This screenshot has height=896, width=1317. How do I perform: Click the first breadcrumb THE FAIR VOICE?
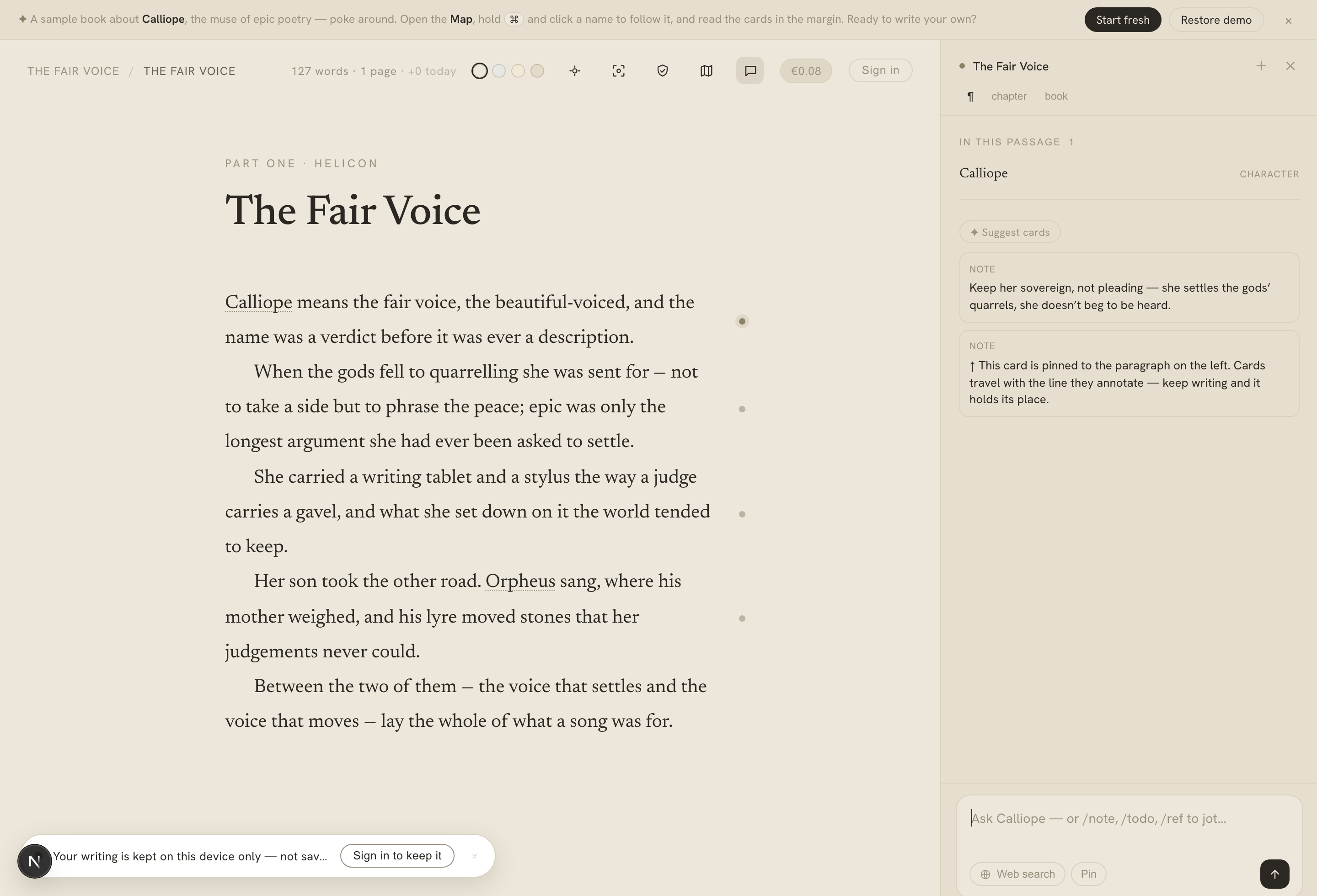pos(74,71)
